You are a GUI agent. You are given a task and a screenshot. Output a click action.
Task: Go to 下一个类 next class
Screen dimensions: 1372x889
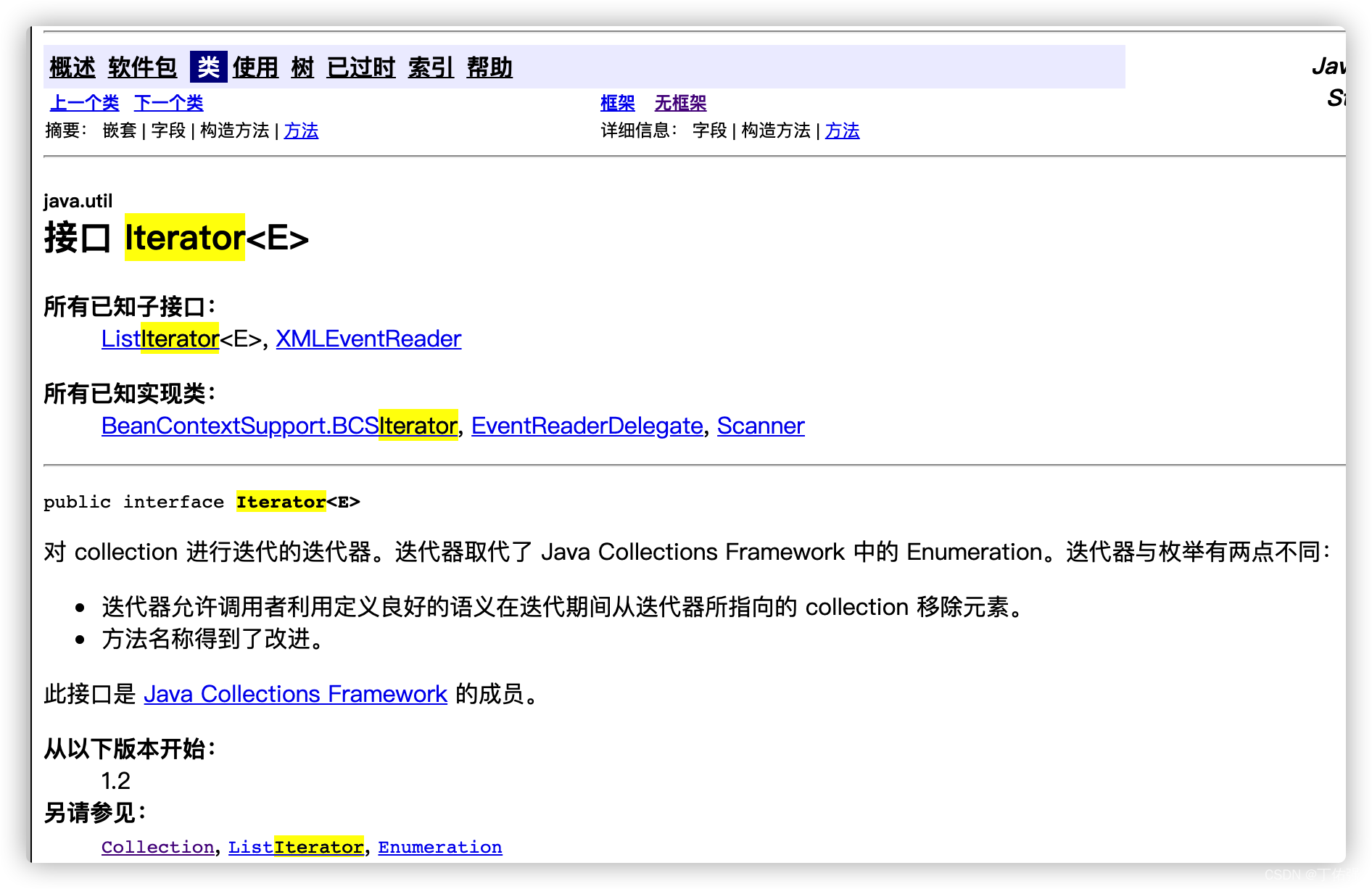click(169, 103)
